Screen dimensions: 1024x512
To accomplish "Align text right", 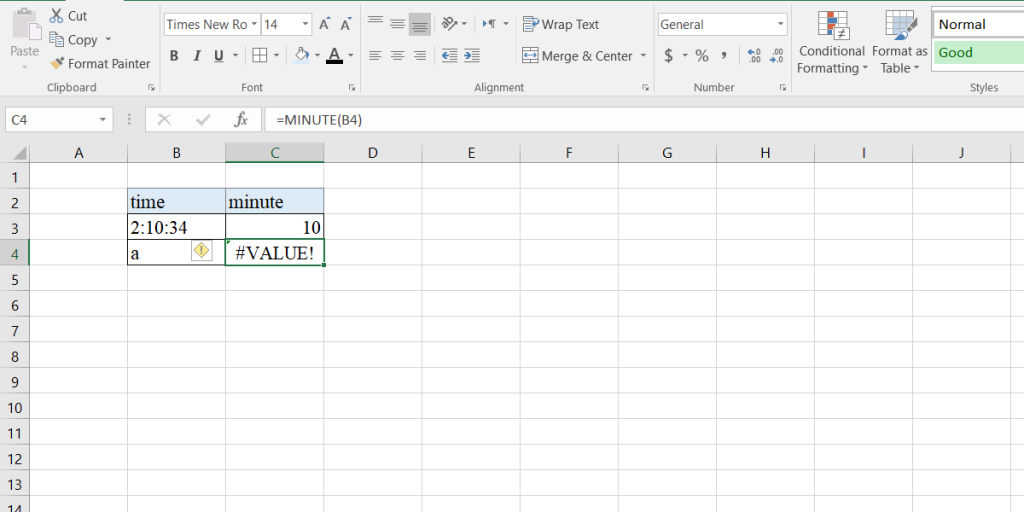I will coord(420,56).
